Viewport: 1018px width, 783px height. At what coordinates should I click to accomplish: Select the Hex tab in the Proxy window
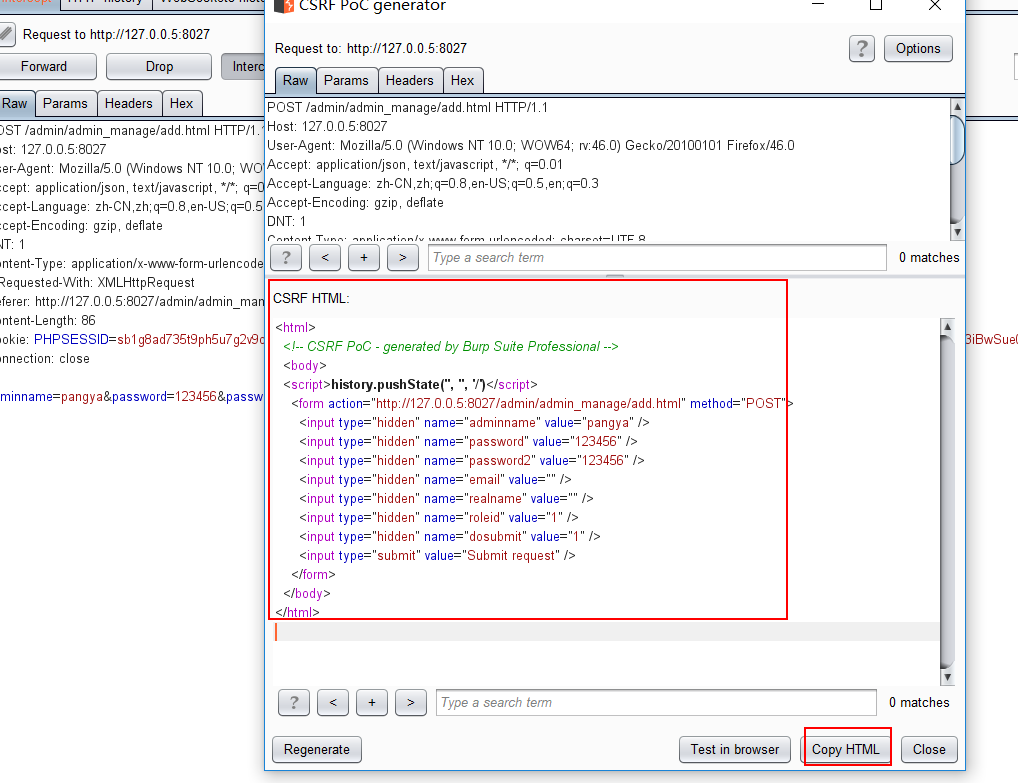pyautogui.click(x=181, y=104)
